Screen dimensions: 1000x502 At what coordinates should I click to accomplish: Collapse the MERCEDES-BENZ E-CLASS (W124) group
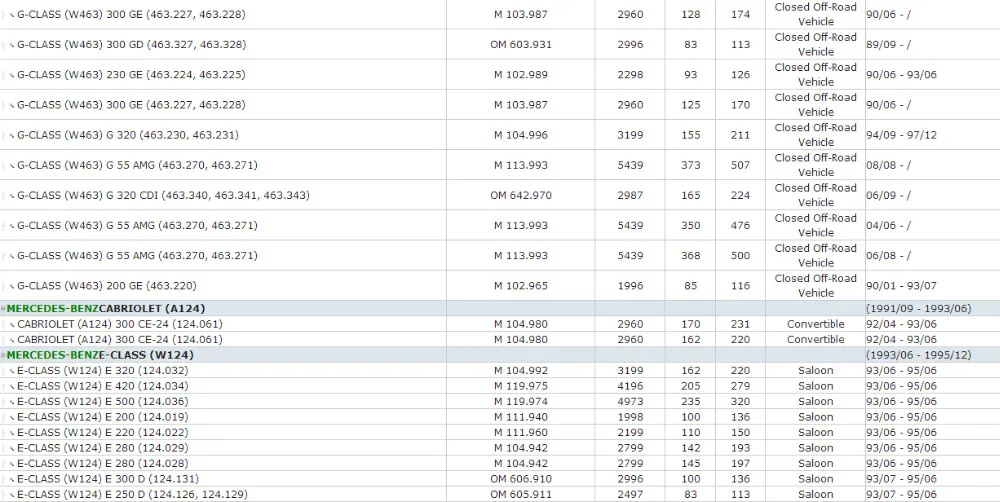(x=3, y=355)
